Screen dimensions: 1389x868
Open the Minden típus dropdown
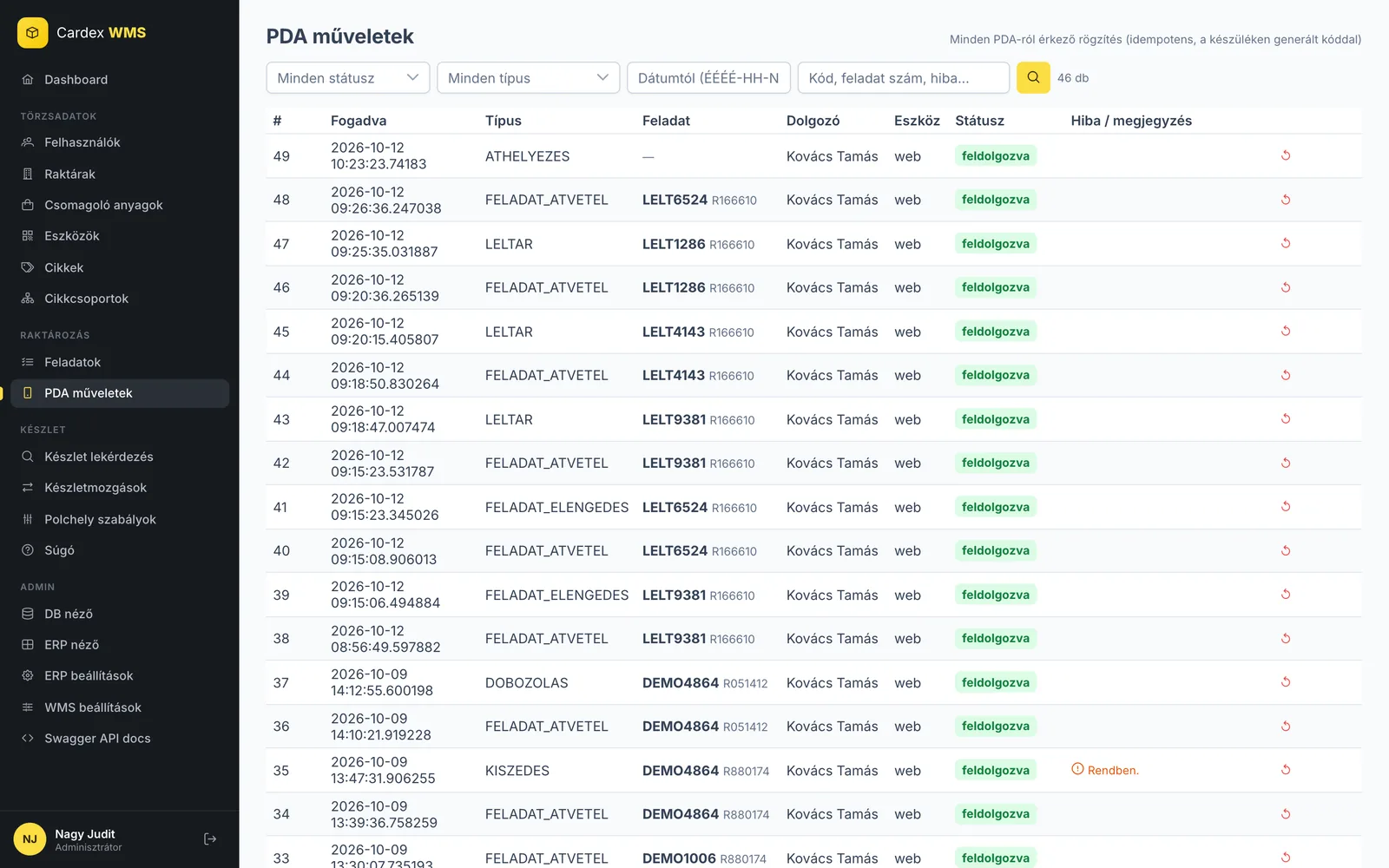click(x=528, y=77)
